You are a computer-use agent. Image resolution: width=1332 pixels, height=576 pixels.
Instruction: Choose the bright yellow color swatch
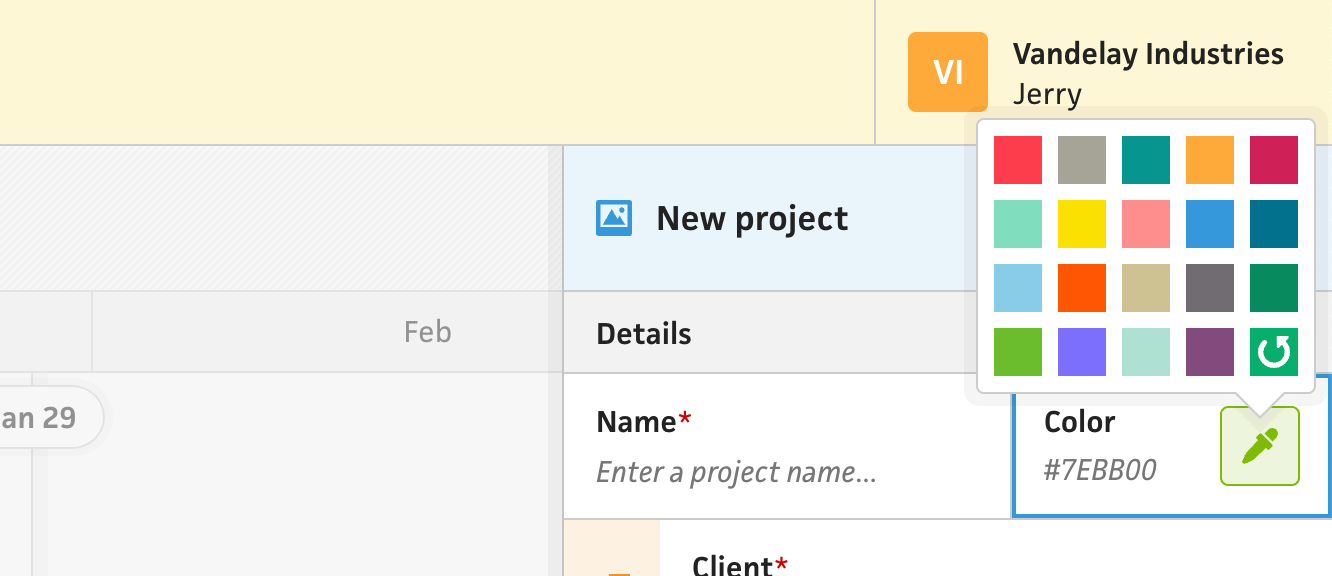(x=1082, y=224)
